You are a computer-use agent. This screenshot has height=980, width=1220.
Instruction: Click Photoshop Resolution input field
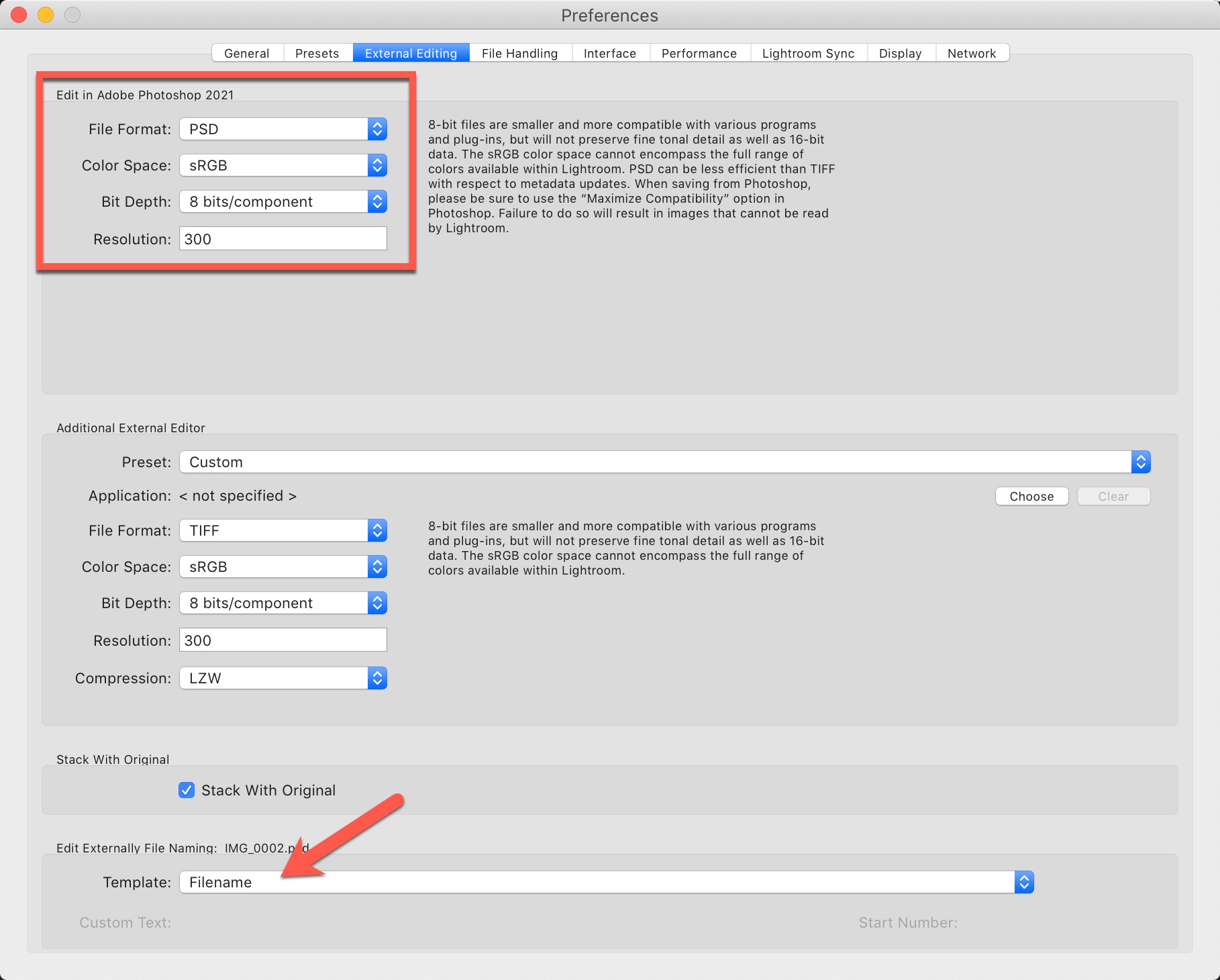(283, 239)
